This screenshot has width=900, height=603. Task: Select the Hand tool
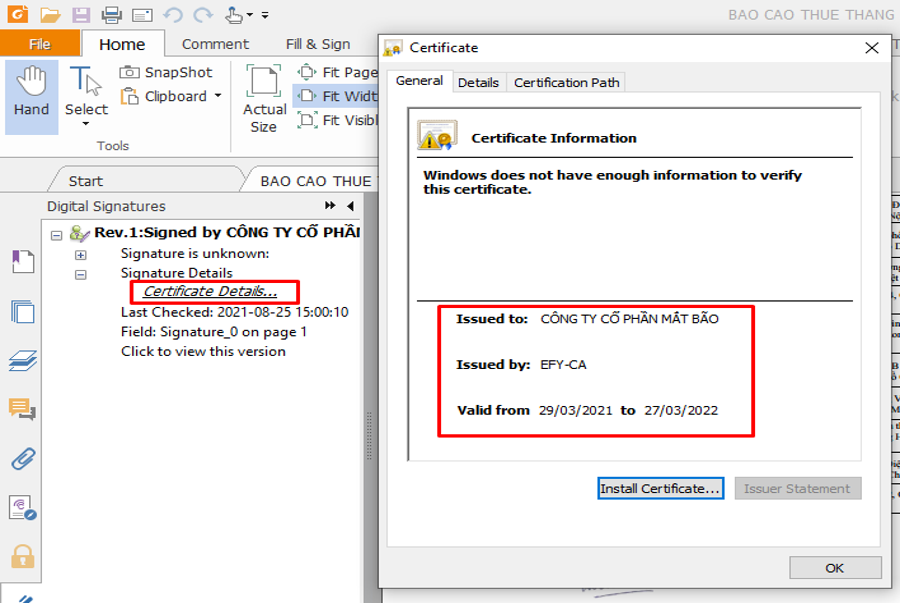point(32,96)
